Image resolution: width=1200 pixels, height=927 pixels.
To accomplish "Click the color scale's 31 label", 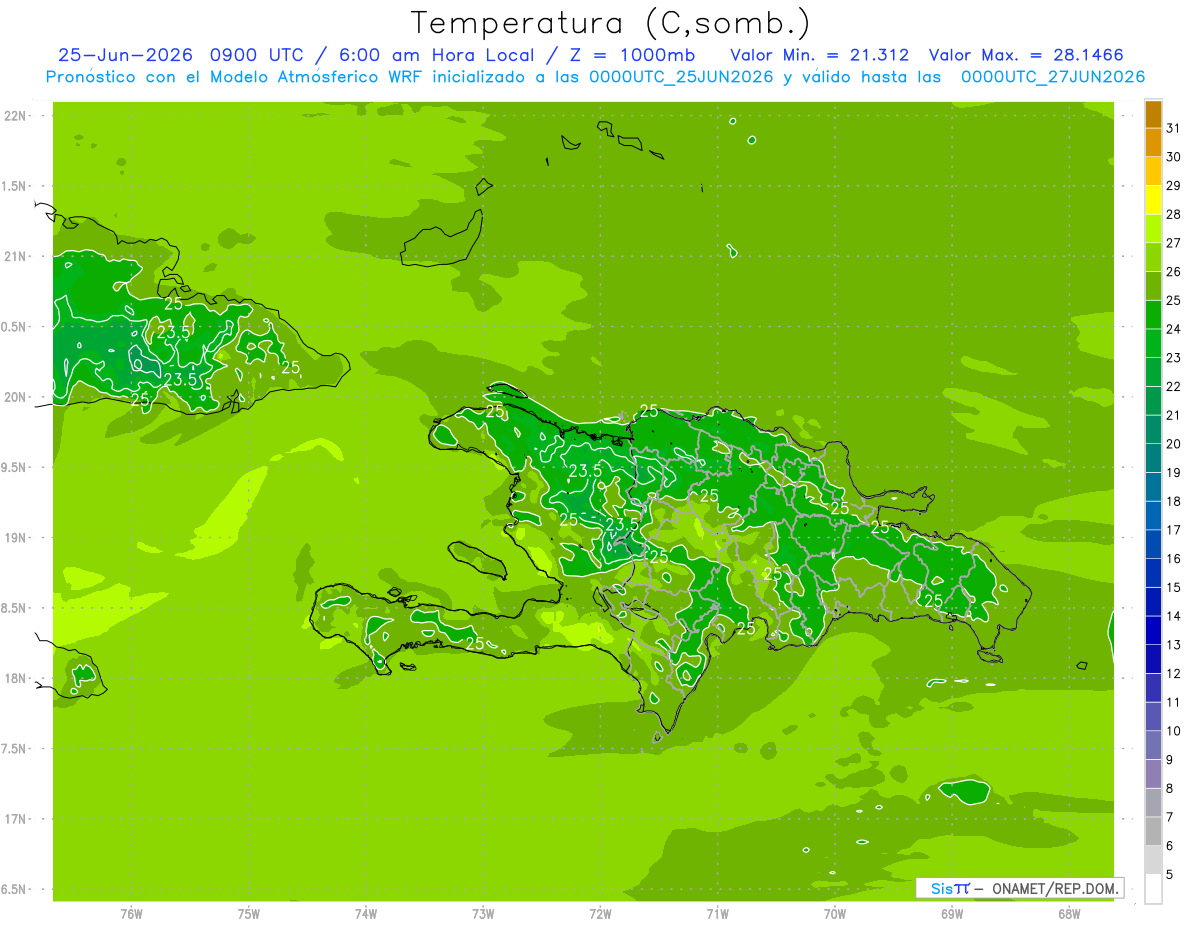I will (x=1173, y=128).
